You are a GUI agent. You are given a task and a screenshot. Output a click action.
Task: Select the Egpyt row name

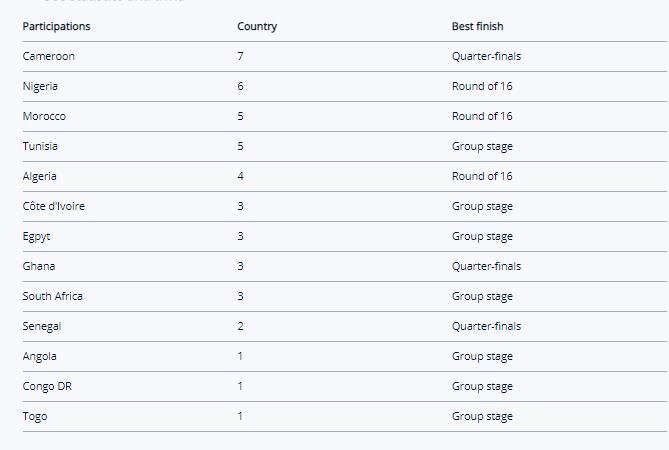coord(37,236)
